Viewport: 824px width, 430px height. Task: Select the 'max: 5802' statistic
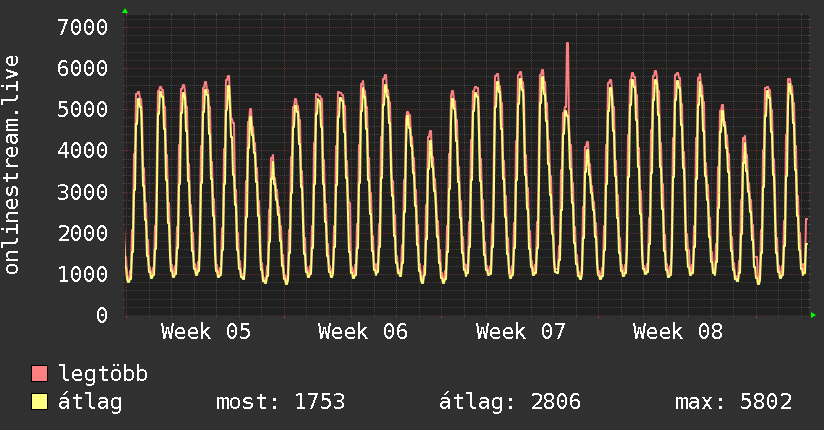click(x=734, y=402)
